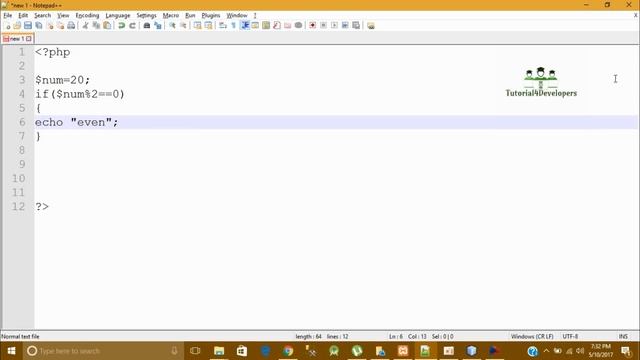Click 'length : 64' status bar entry
Viewport: 640px width, 360px height.
click(x=308, y=337)
